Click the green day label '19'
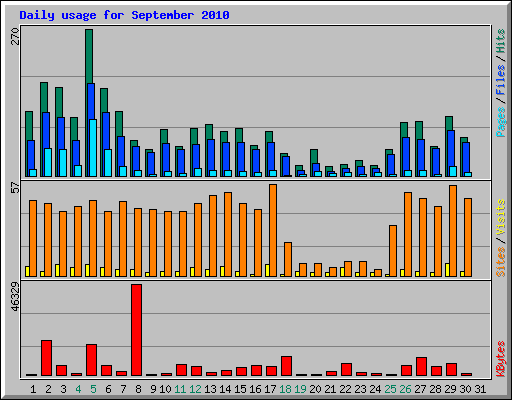Screen dimensions: 512x400 [x=300, y=389]
